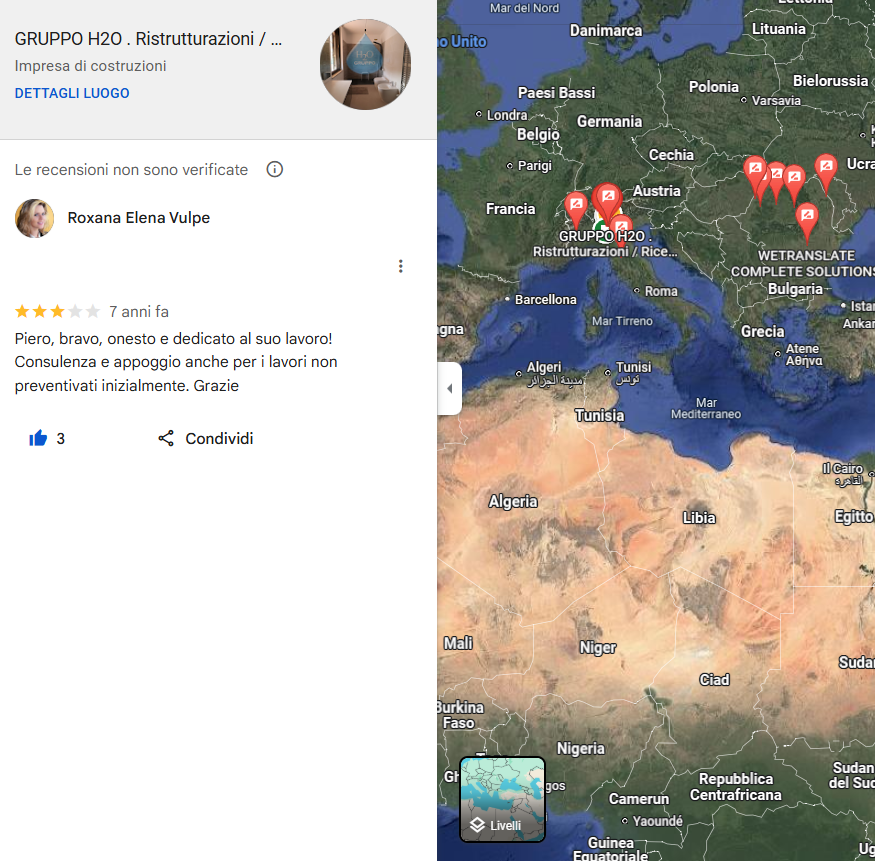875x861 pixels.
Task: Click the Condividi share button
Action: tap(206, 439)
